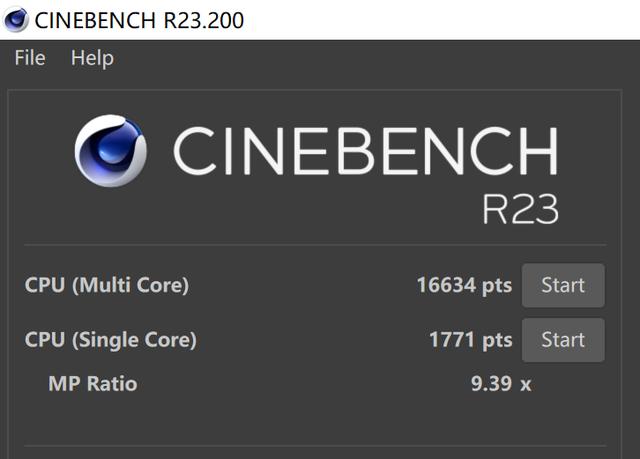This screenshot has height=459, width=640.
Task: Click the MP Ratio label
Action: pyautogui.click(x=92, y=383)
